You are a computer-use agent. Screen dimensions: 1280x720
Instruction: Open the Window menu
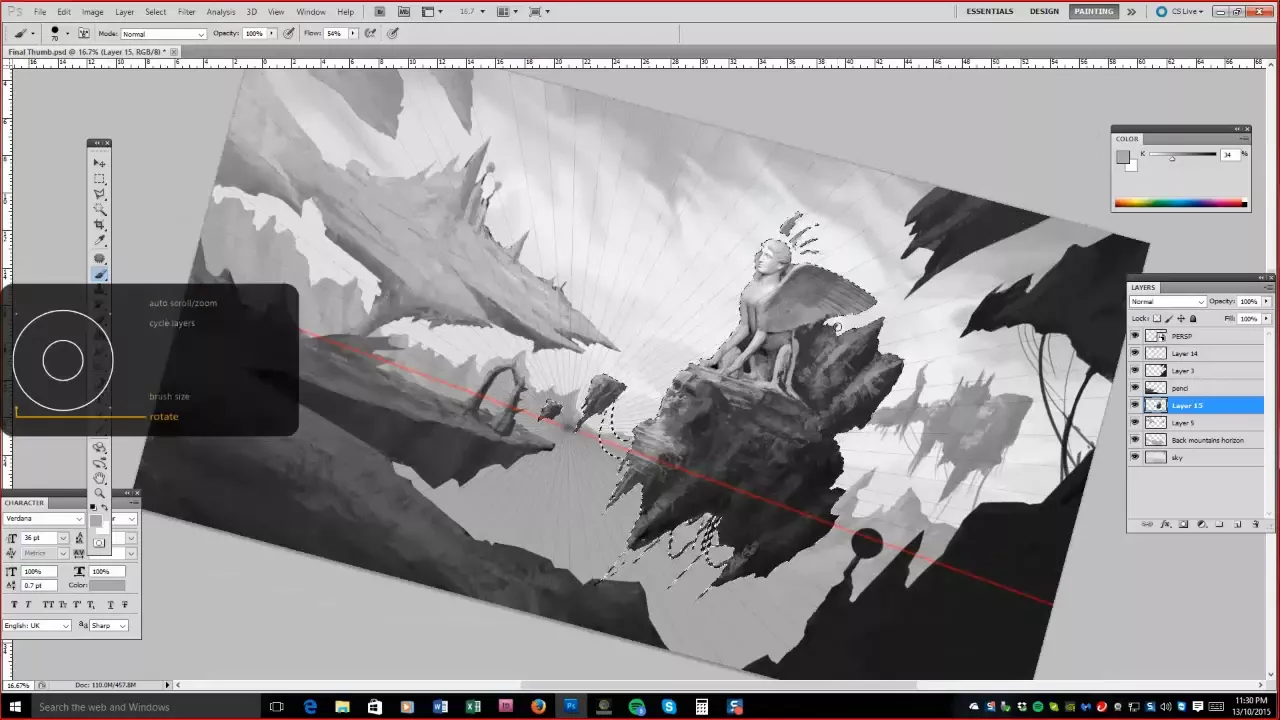tap(311, 12)
